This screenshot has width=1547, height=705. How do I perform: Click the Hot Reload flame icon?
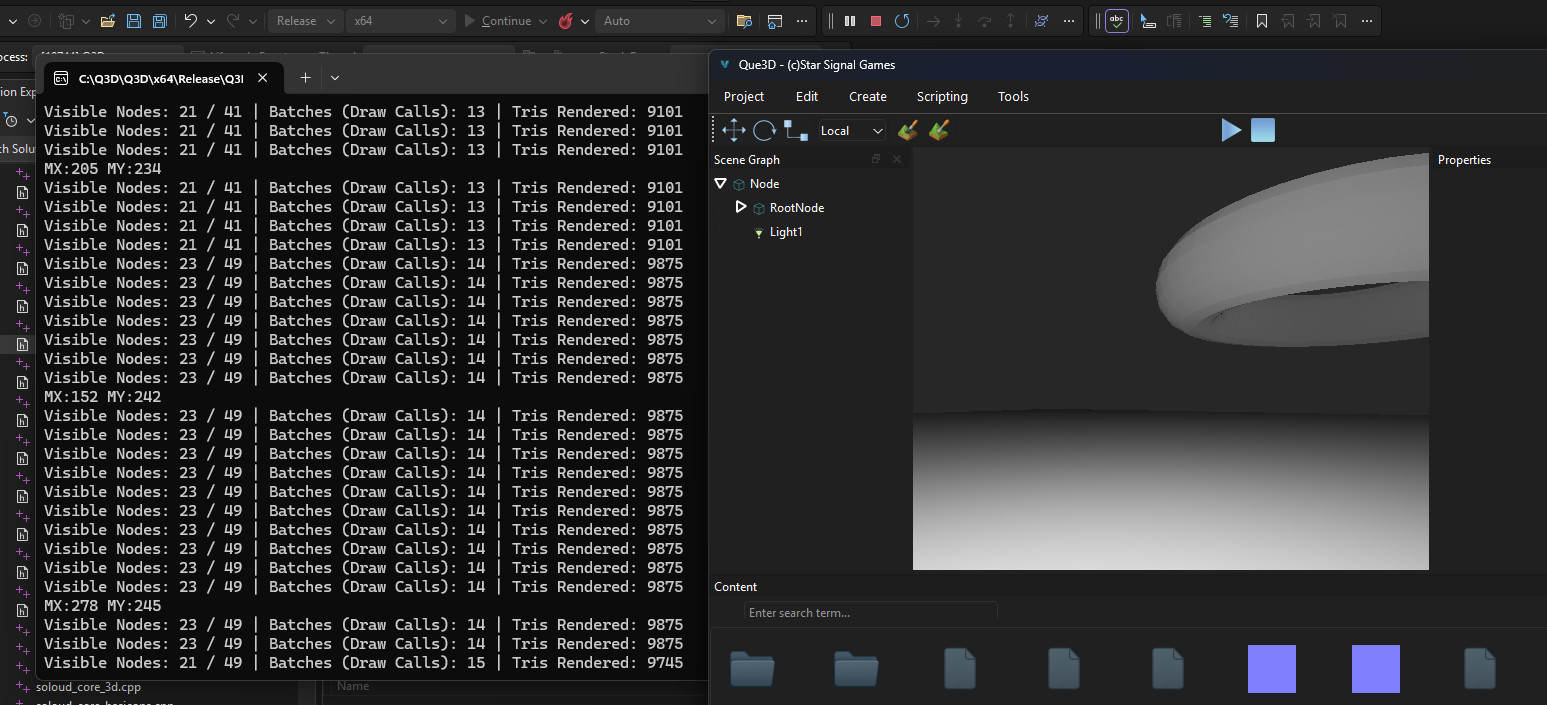[x=566, y=21]
